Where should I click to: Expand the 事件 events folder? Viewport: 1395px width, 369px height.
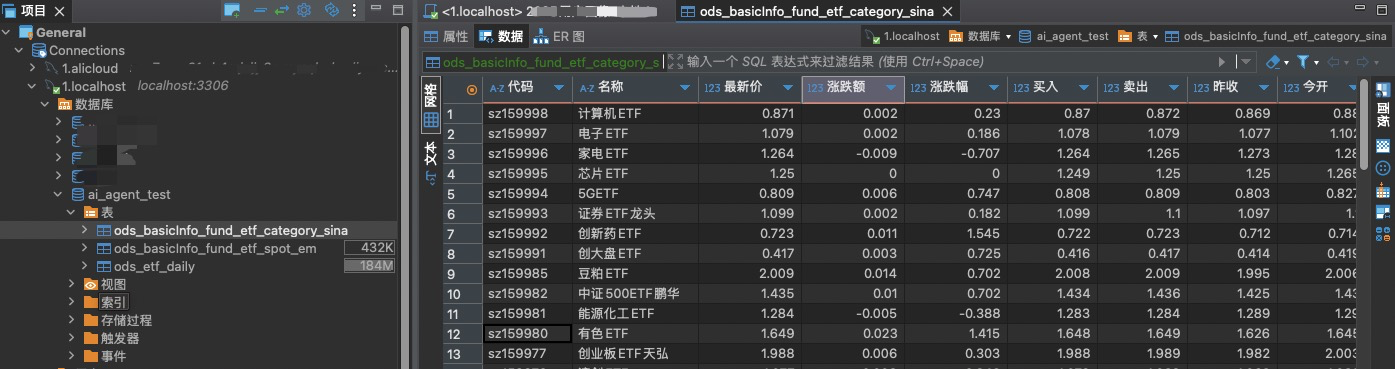tap(71, 356)
